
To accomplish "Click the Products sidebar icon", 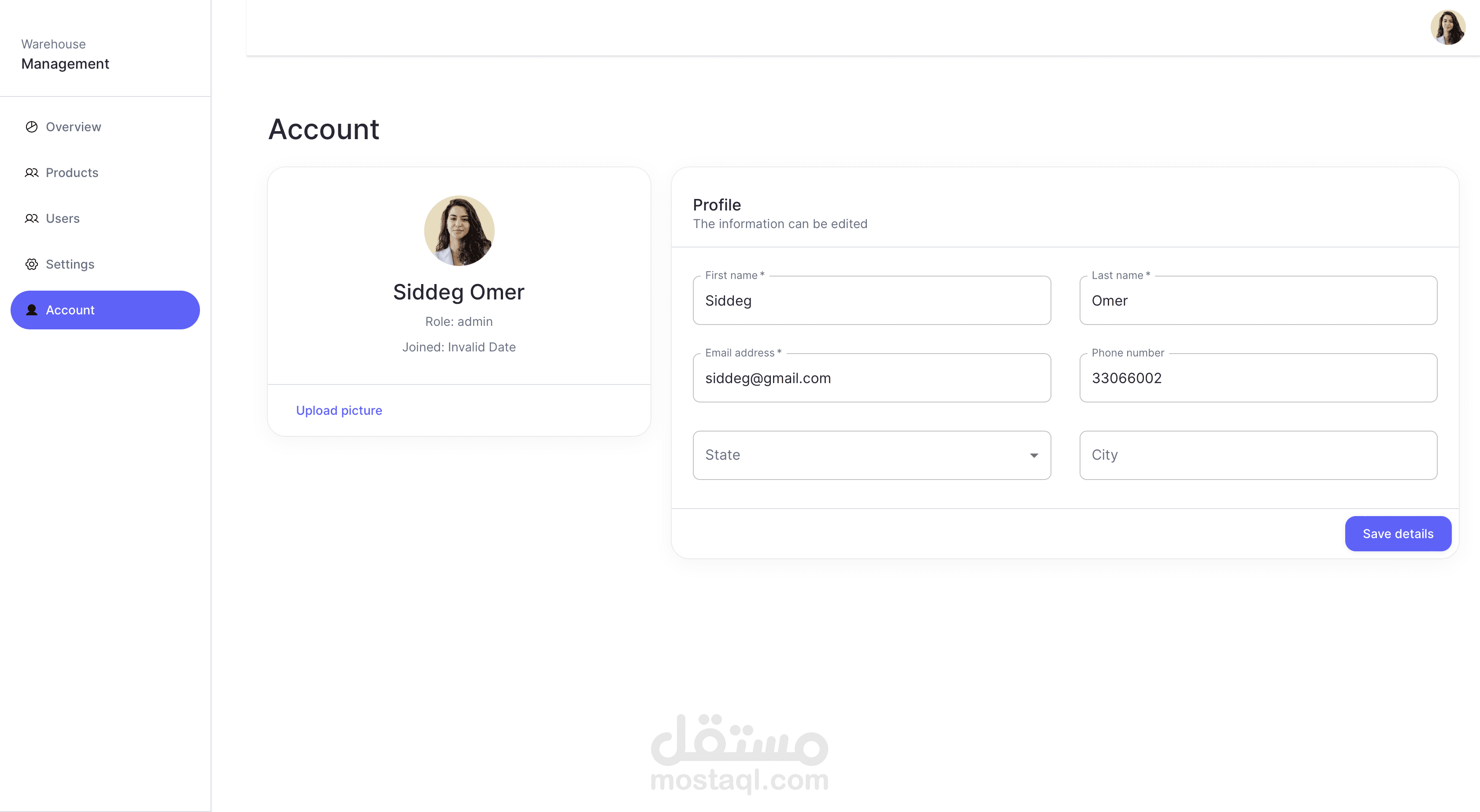I will point(32,173).
